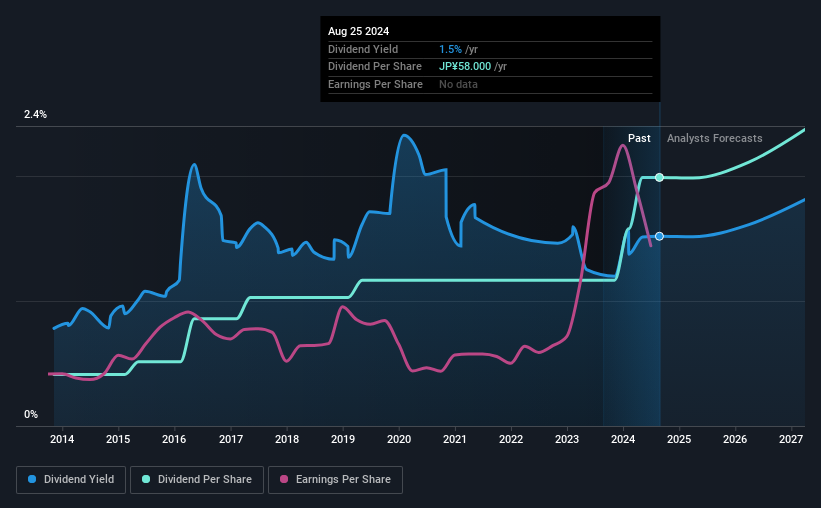Select the teal dividend per share data point marker
This screenshot has height=508, width=821.
point(659,178)
